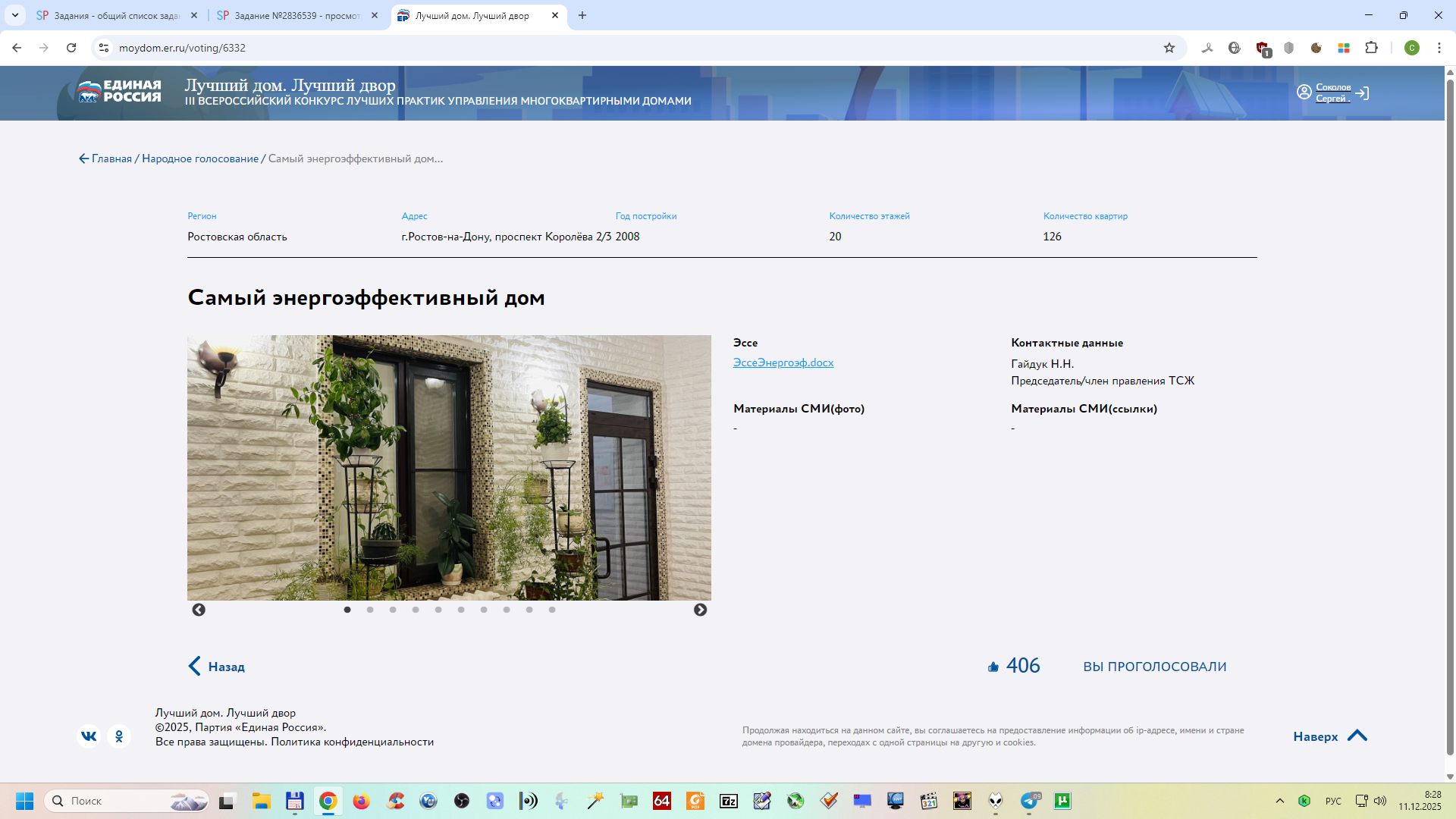Viewport: 1456px width, 819px height.
Task: Click the thumbs-up vote icon
Action: 993,667
